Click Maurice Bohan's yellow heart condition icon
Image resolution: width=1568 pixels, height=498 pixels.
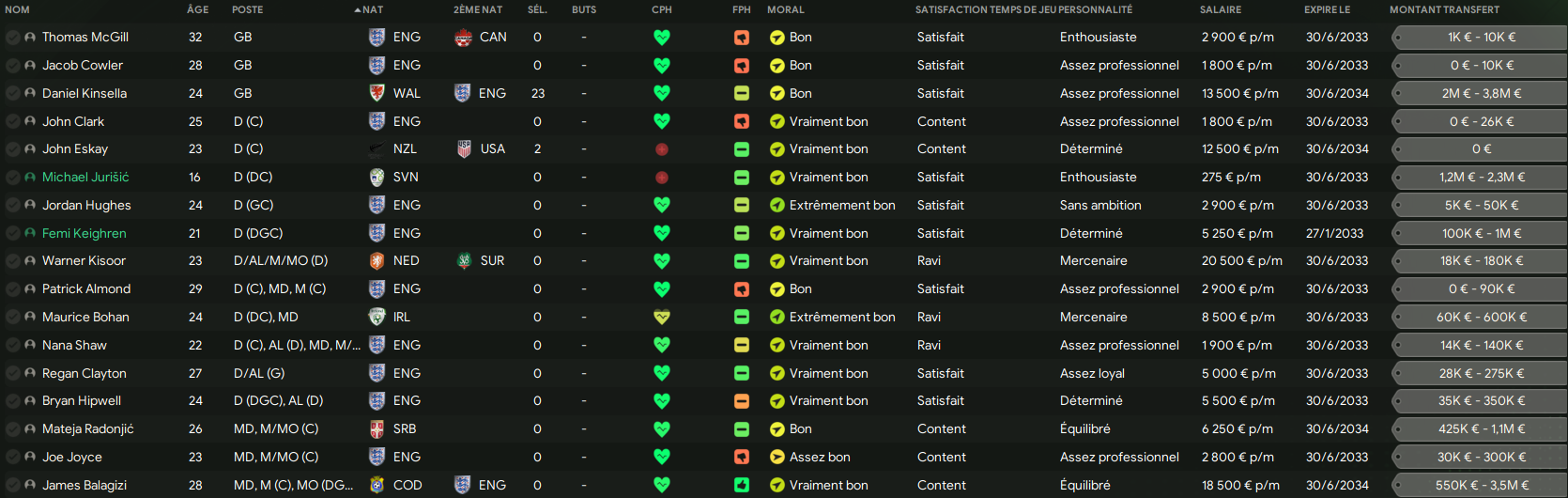662,318
